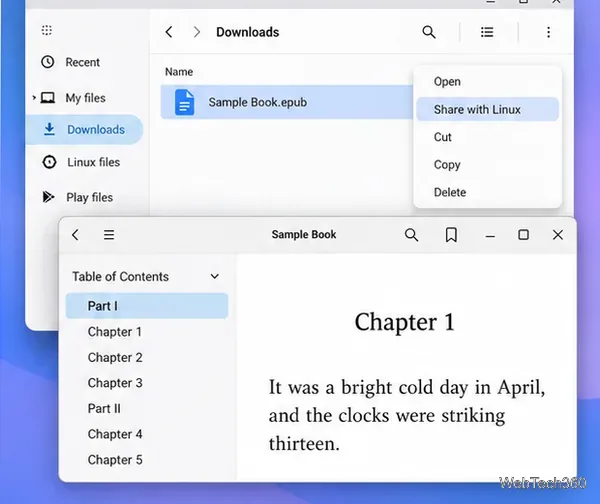
Task: Click the Sample Book.epub document icon
Action: 184,102
